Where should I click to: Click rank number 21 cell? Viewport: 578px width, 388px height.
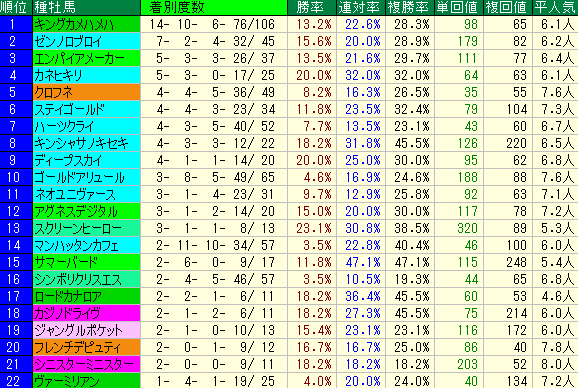[x=16, y=364]
